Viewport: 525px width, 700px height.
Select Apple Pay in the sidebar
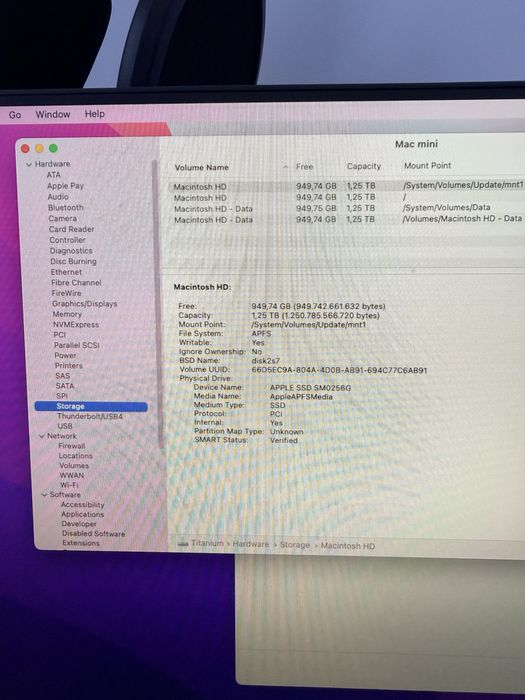click(x=66, y=186)
